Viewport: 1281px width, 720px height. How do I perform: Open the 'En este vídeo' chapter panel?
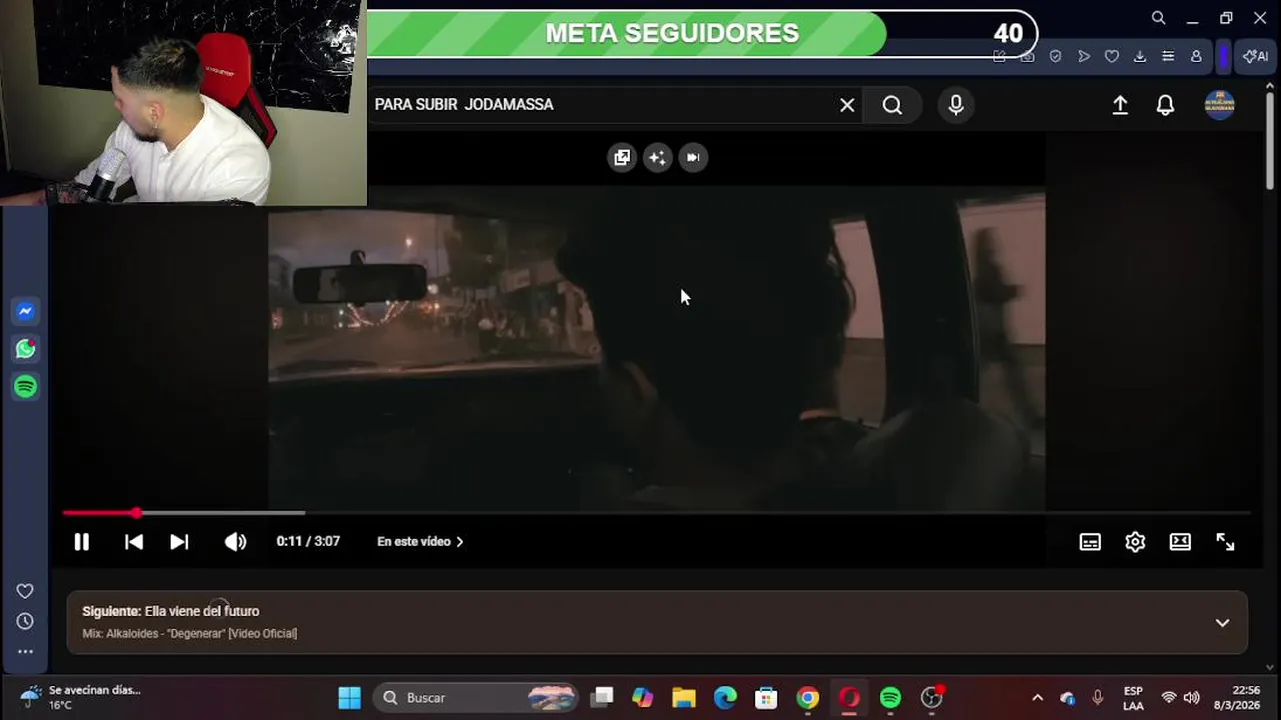pyautogui.click(x=420, y=541)
